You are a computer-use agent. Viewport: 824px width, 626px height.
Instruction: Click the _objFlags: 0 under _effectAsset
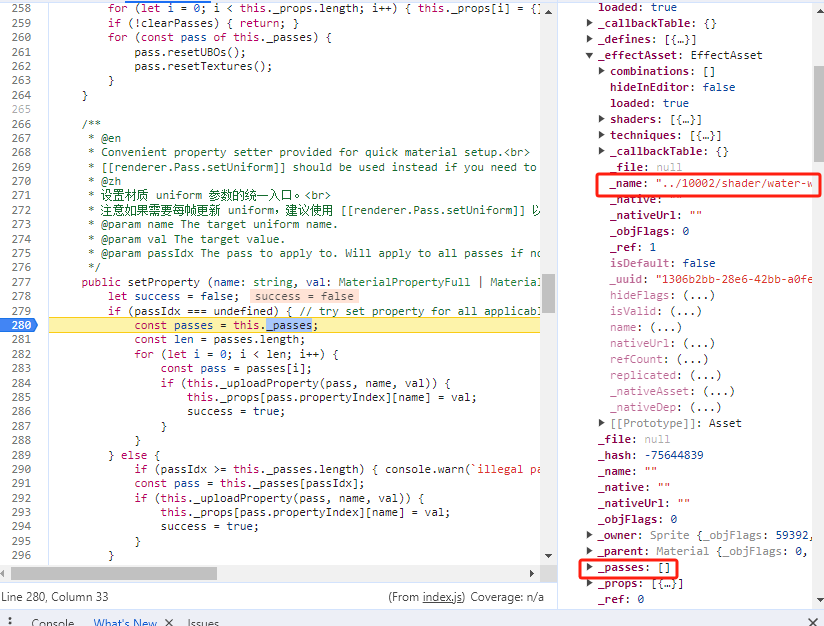tap(650, 231)
